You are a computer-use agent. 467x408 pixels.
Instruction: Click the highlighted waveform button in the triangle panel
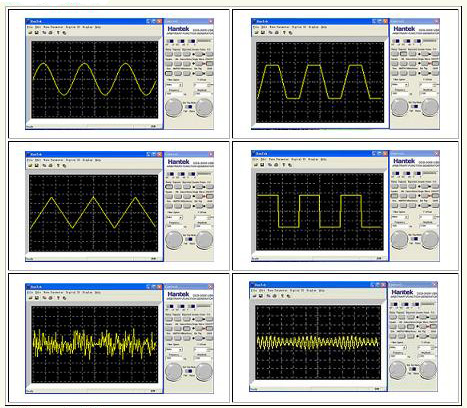[169, 187]
